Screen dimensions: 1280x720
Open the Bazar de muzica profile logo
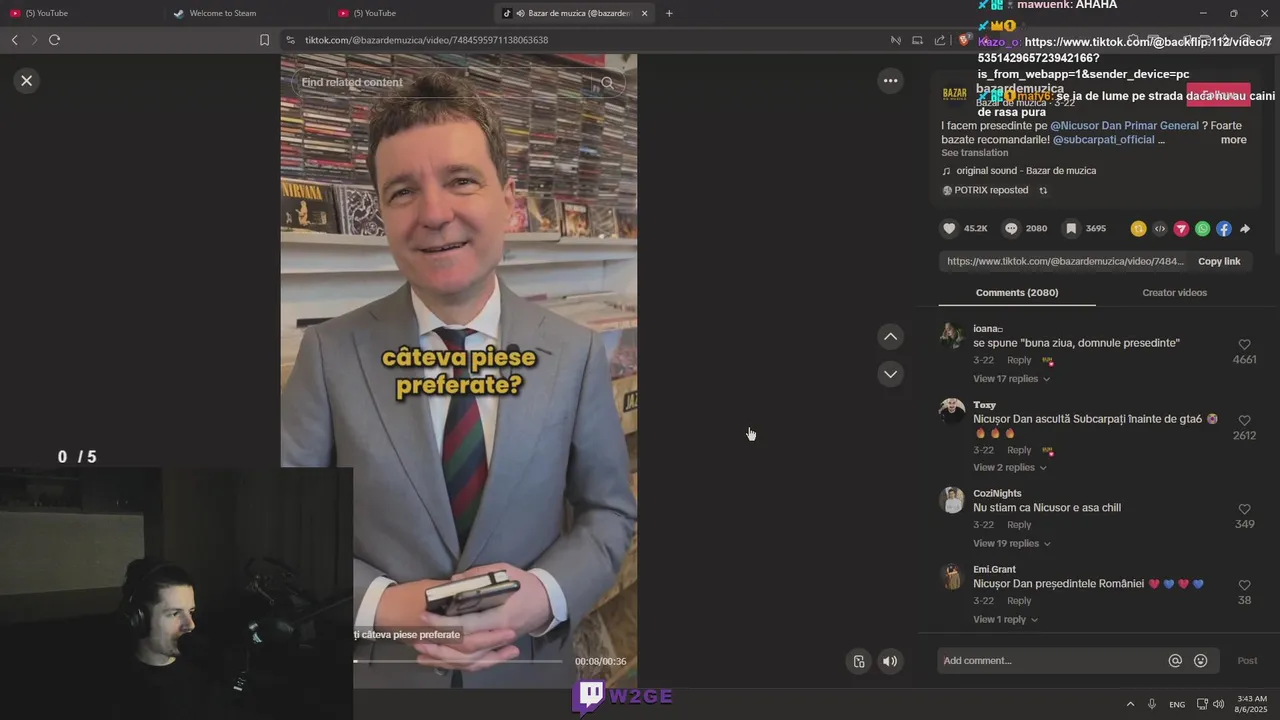point(955,94)
